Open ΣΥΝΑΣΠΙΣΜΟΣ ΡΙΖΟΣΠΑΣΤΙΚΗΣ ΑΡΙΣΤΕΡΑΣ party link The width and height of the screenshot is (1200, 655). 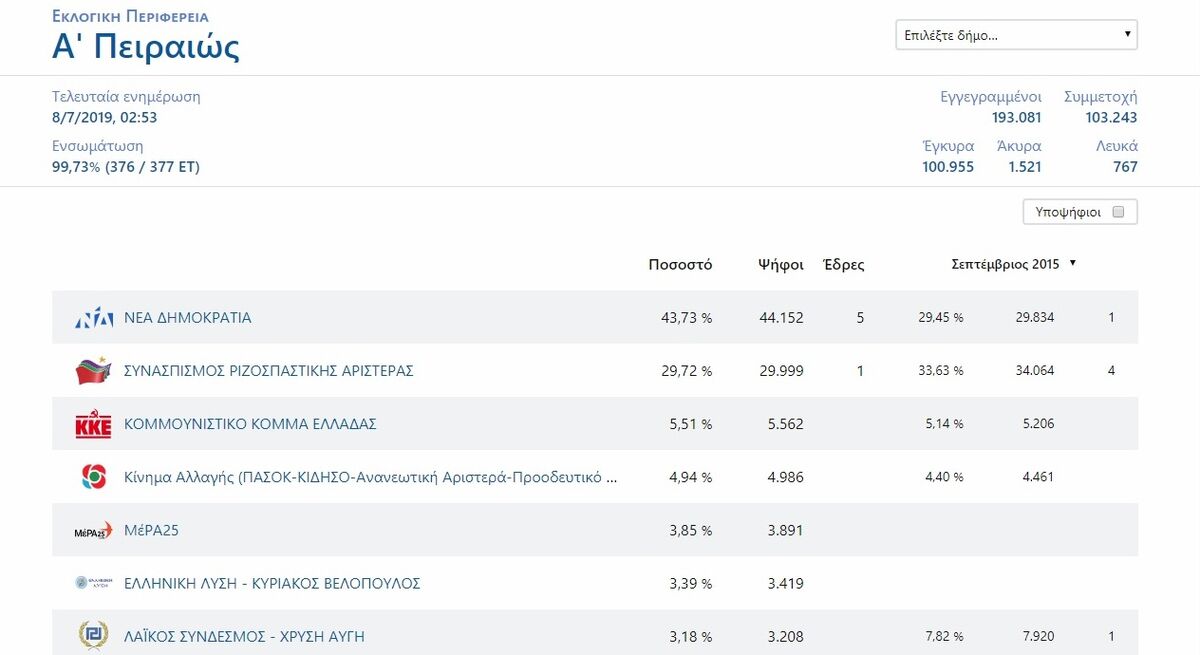(269, 371)
